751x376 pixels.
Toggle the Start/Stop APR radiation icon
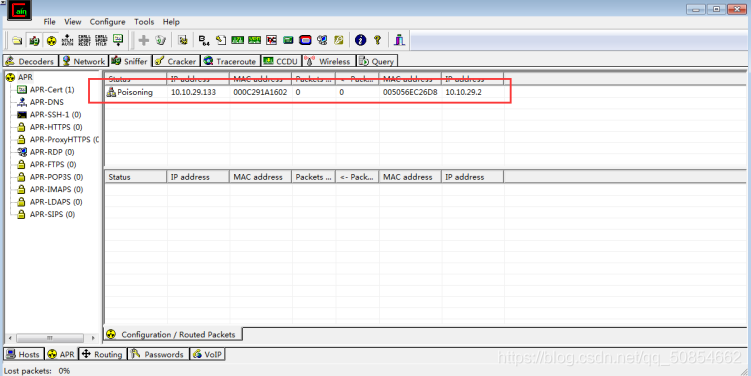(51, 41)
